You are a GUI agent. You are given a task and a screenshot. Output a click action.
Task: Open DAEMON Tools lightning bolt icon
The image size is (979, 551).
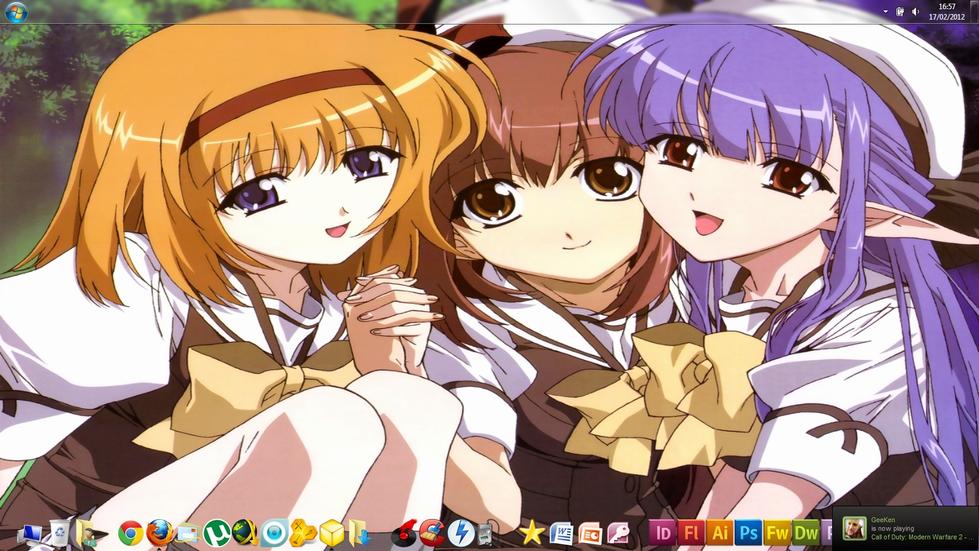pos(460,533)
